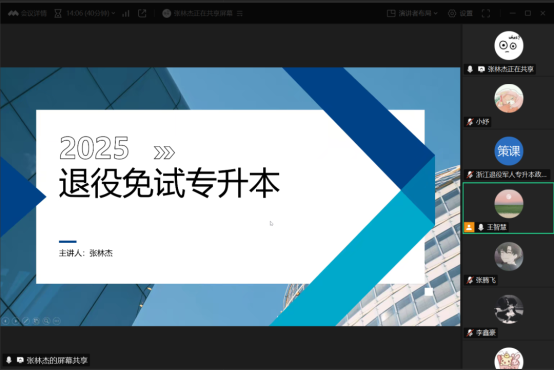This screenshot has width=554, height=371.
Task: Open more options ellipsis in slideshow controls
Action: [57, 321]
